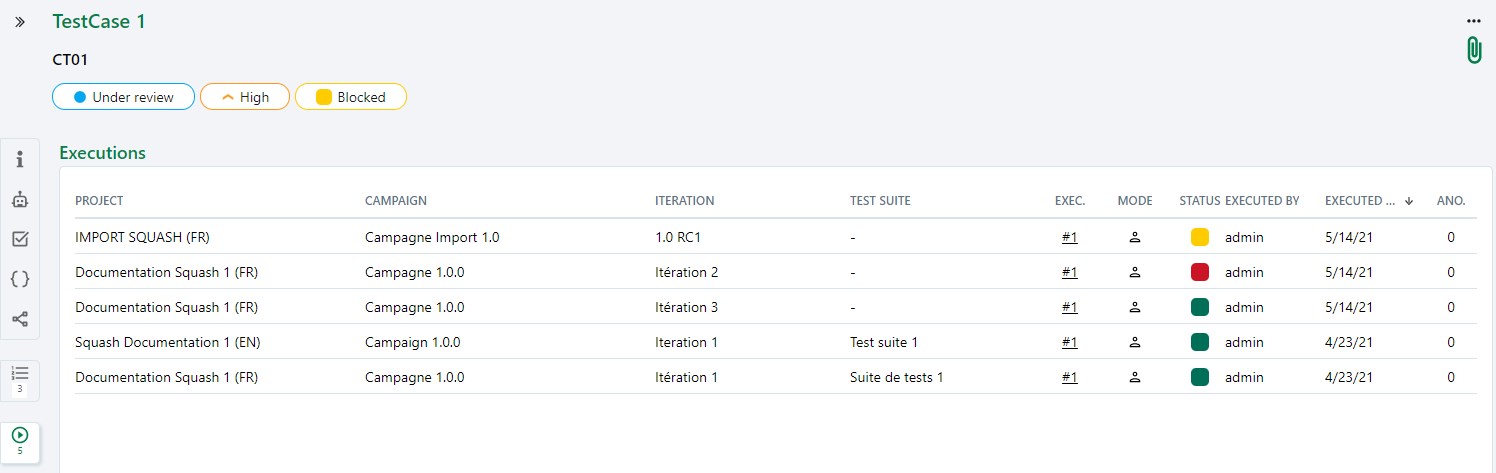Screen dimensions: 1496x473
Task: Open execution #1 link for Itération 2
Action: 1069,272
